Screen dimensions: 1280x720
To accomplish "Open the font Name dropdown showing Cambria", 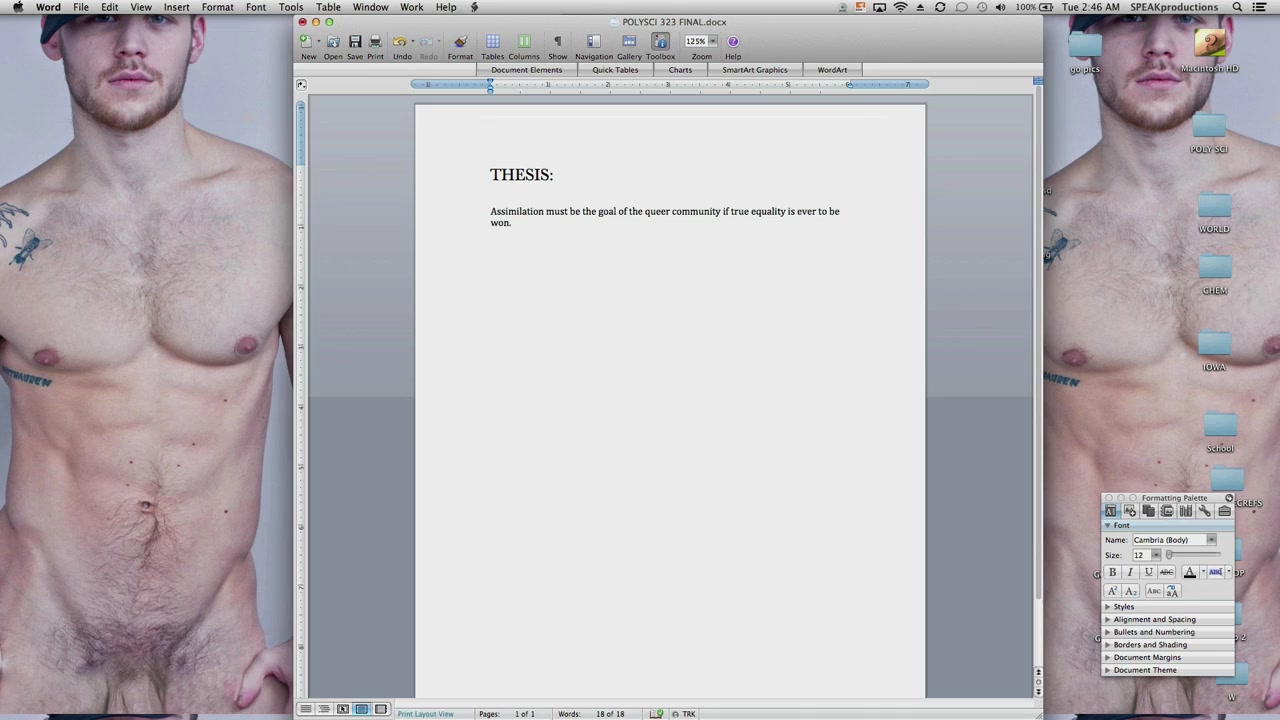I will coord(1174,540).
